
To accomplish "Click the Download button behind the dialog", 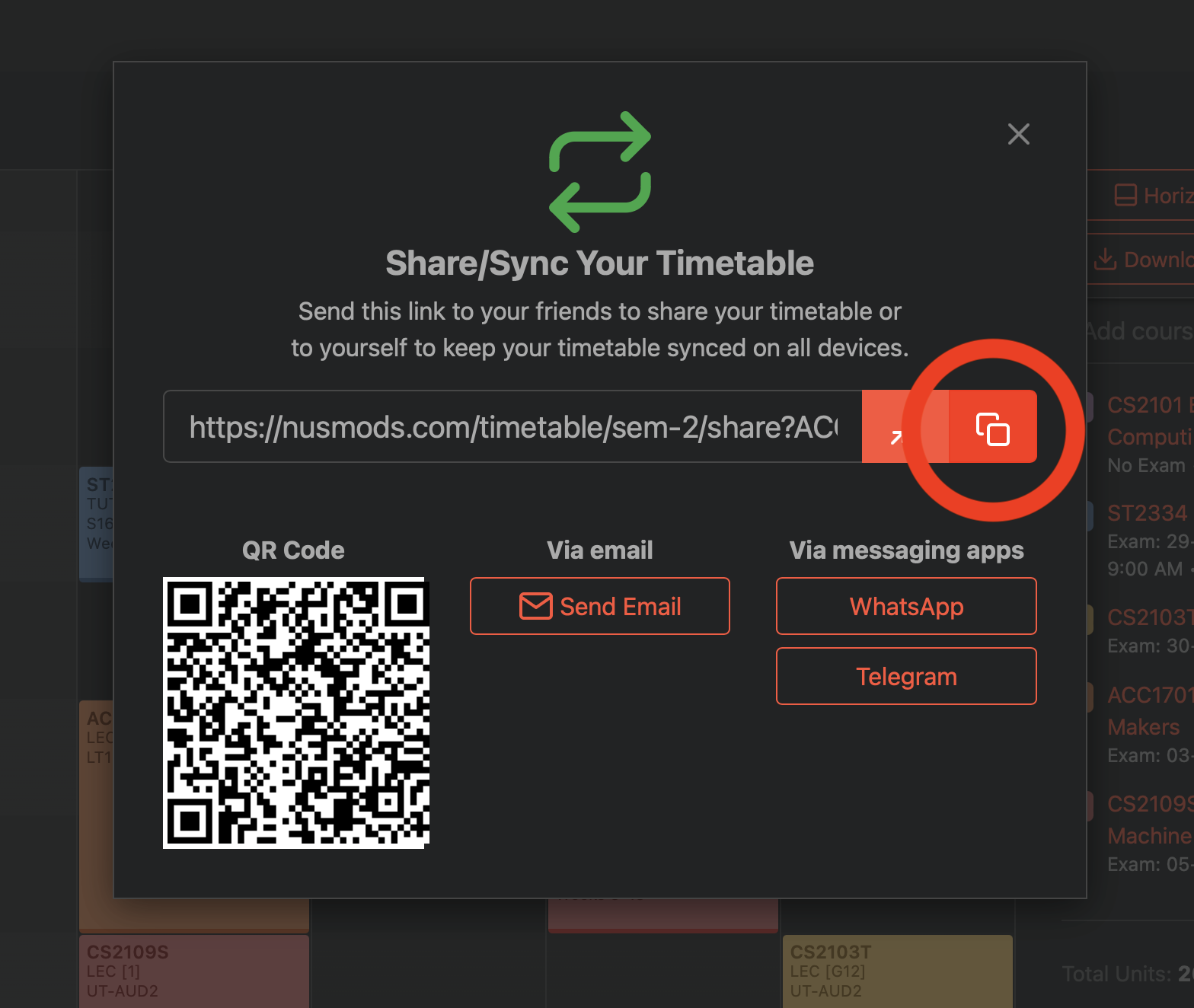I will click(x=1142, y=260).
